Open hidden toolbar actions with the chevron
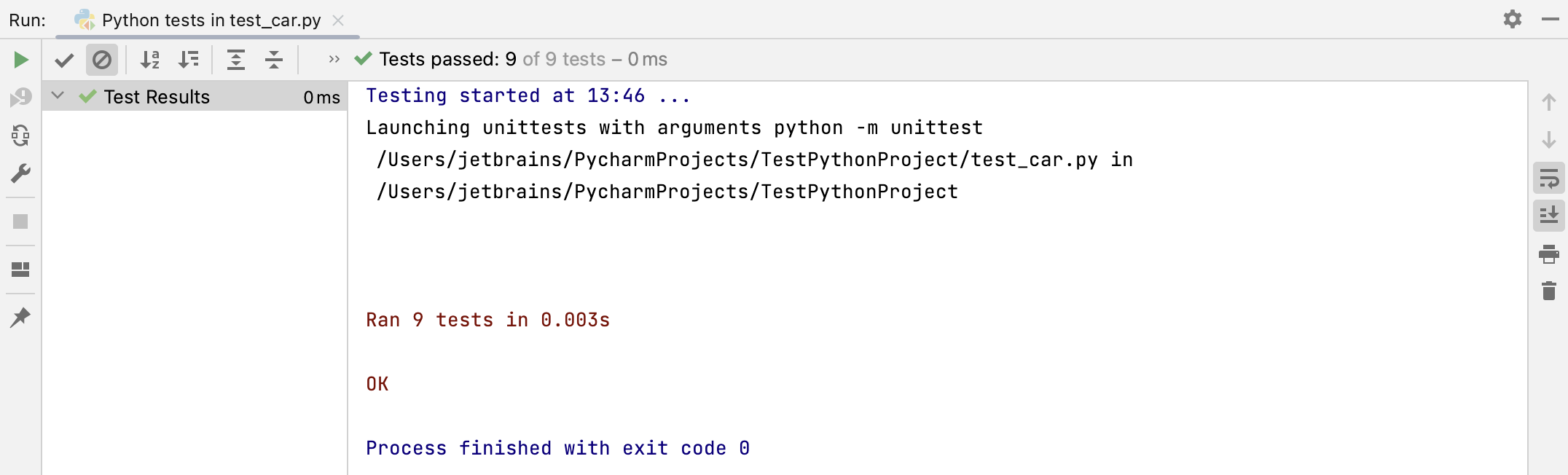 335,59
